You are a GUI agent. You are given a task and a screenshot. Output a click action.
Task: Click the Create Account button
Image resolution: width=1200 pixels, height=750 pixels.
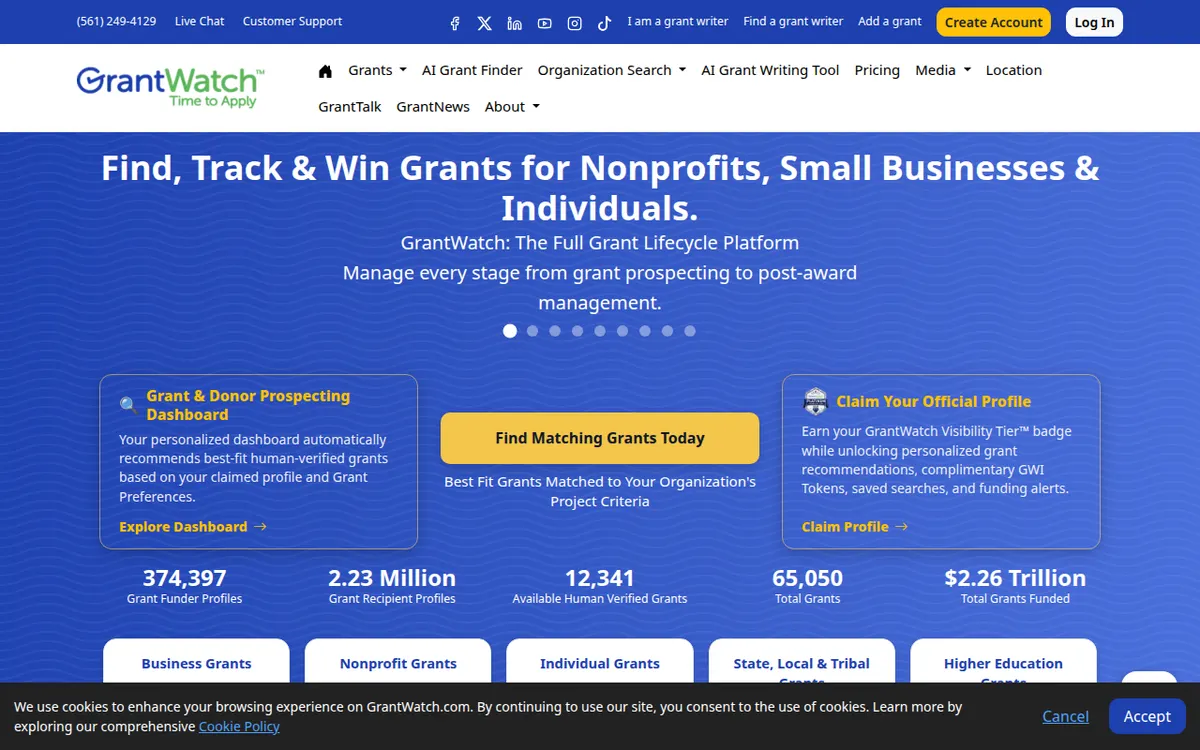tap(994, 22)
